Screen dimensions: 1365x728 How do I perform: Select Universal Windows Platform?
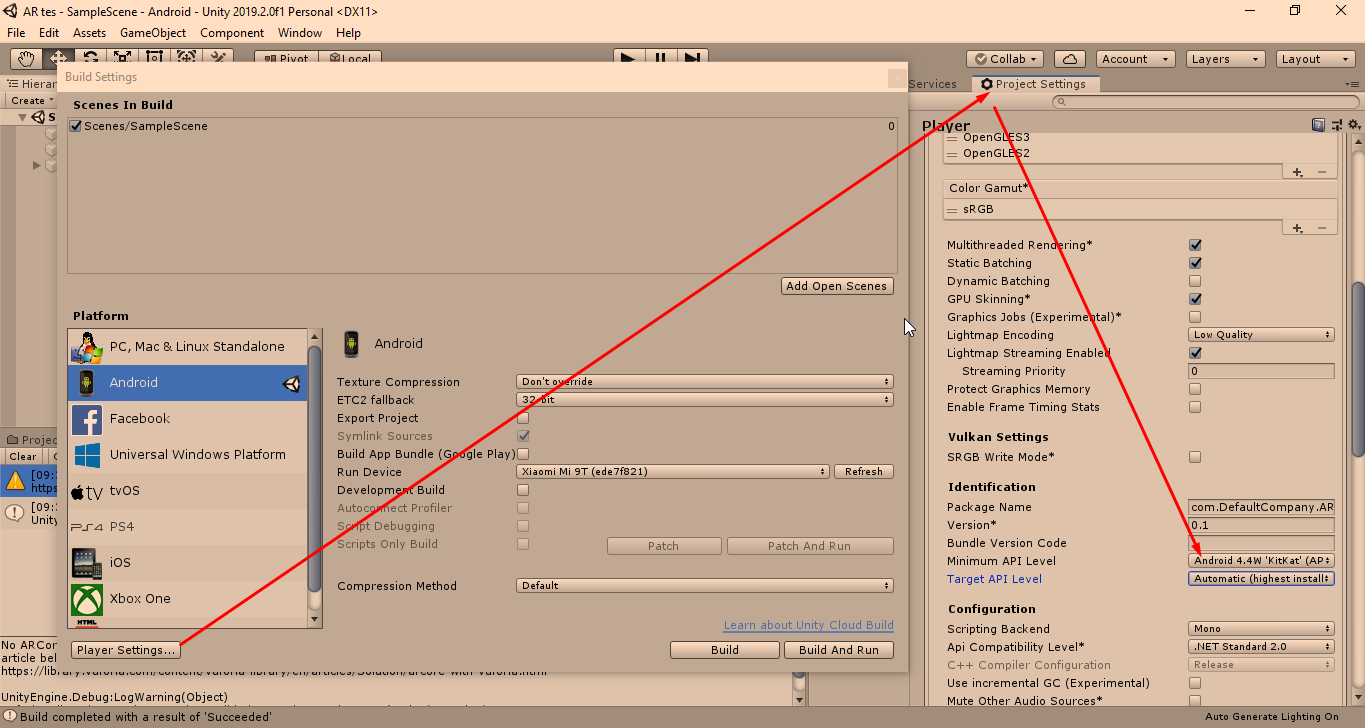click(187, 455)
